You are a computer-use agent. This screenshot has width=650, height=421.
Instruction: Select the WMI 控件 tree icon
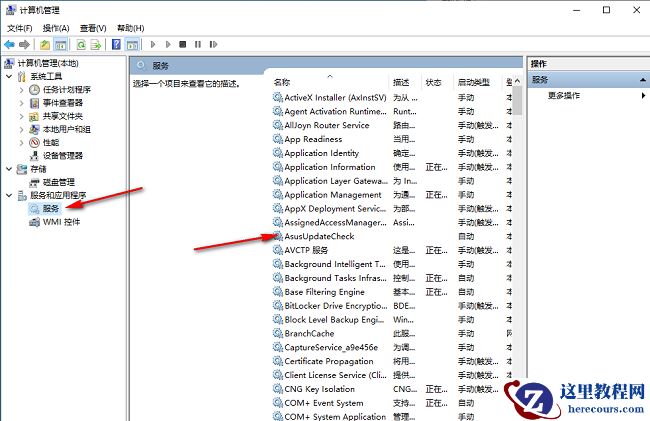point(34,222)
